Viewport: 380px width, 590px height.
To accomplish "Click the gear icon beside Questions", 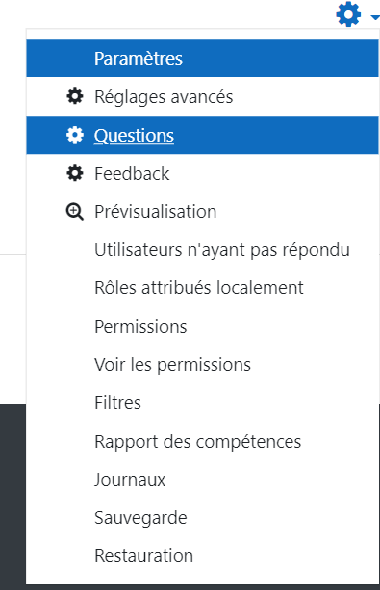I will [x=75, y=135].
